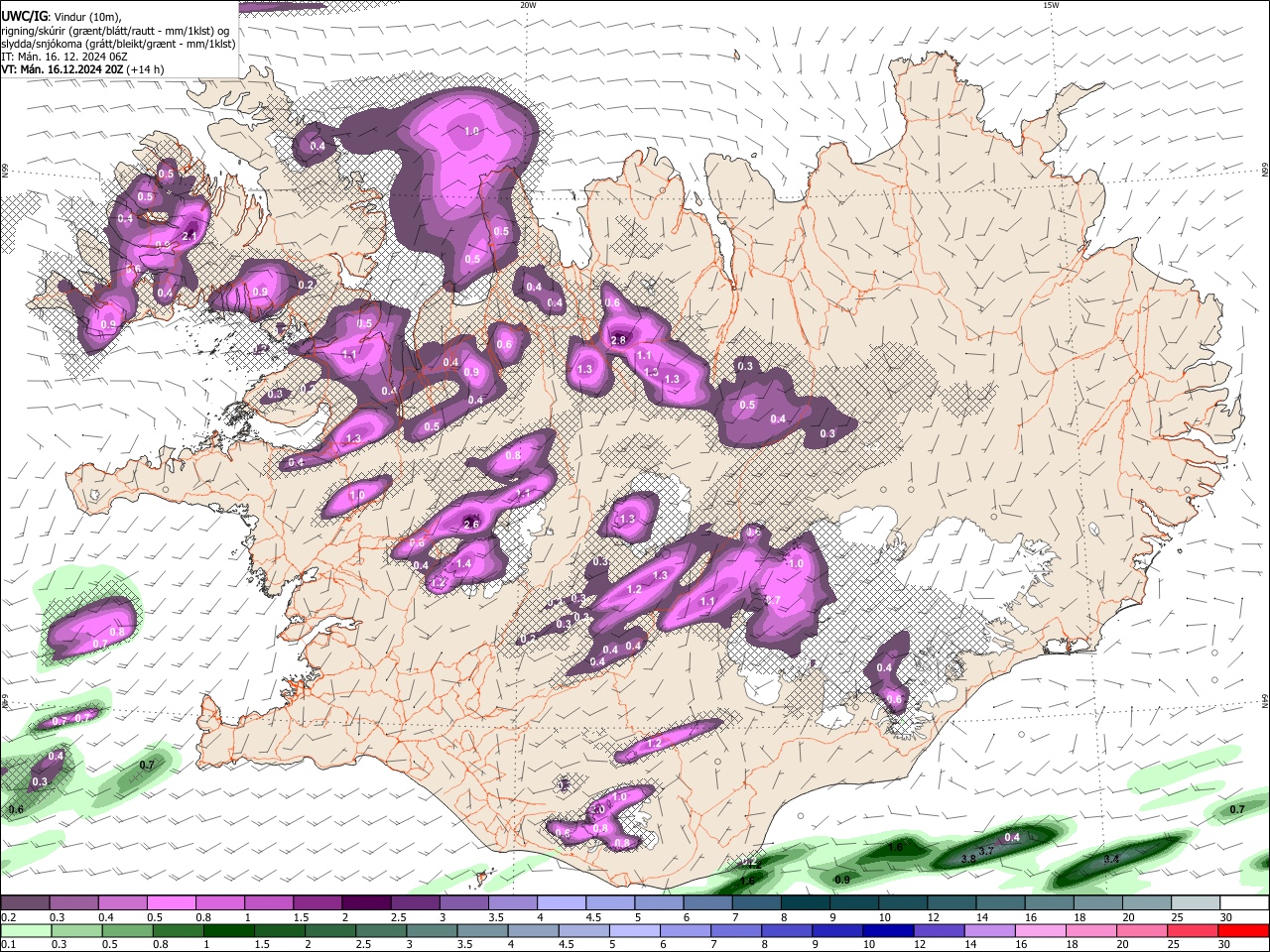Click the 'VT: Mán. 16.12.2024 20Z' valid time

point(63,69)
